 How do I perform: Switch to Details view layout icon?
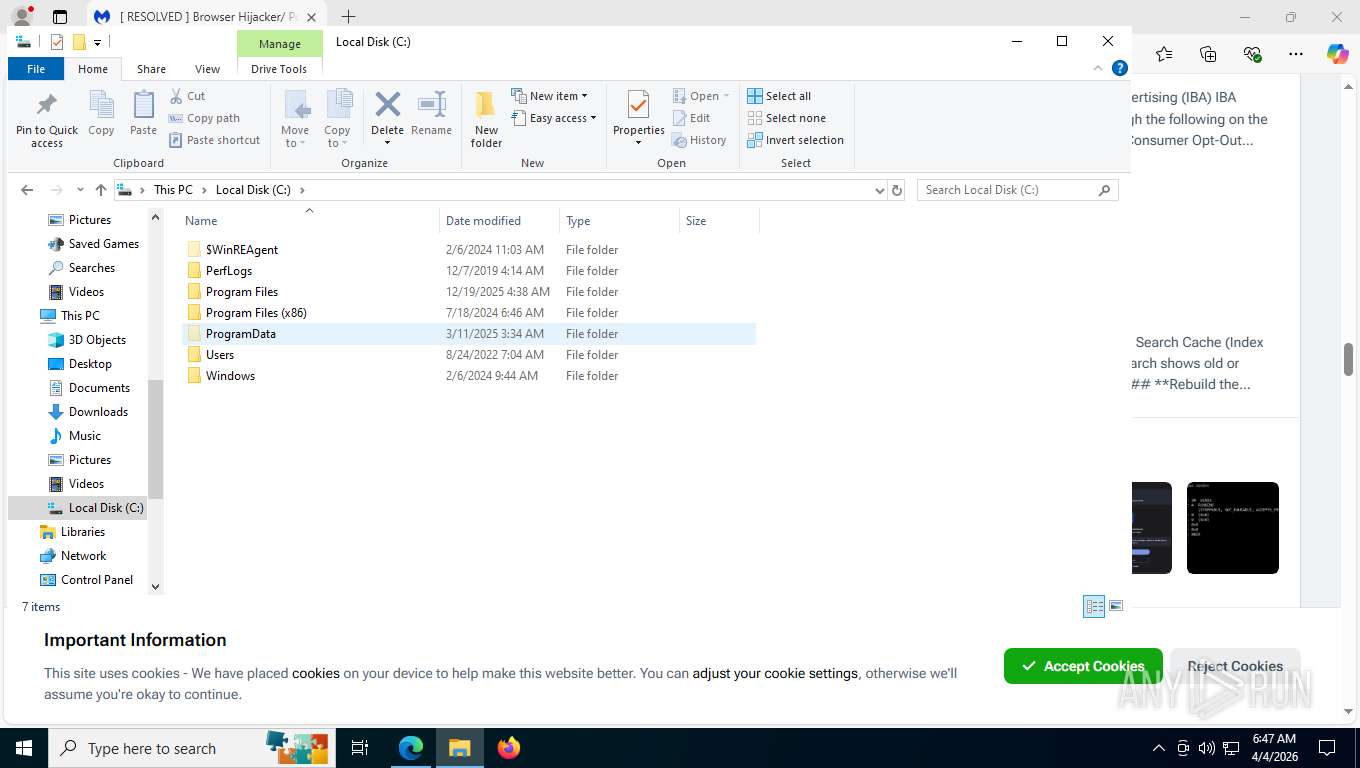(x=1094, y=606)
